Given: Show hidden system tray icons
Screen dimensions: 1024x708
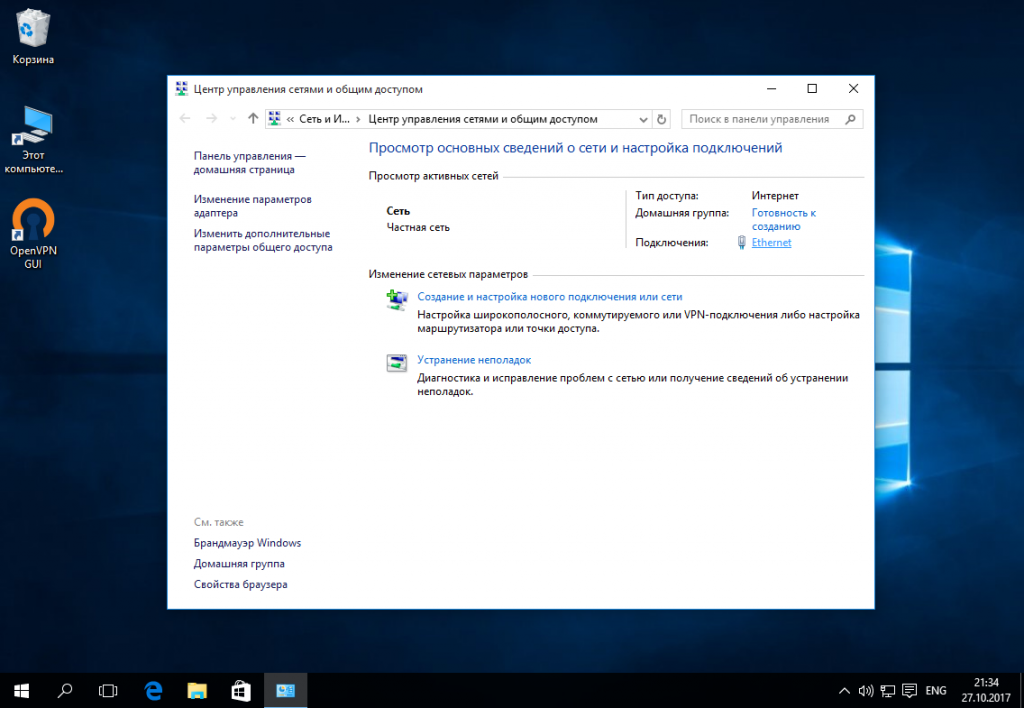Looking at the screenshot, I should click(844, 690).
